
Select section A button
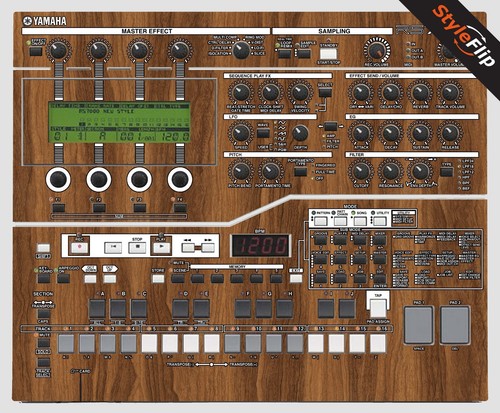(97, 308)
